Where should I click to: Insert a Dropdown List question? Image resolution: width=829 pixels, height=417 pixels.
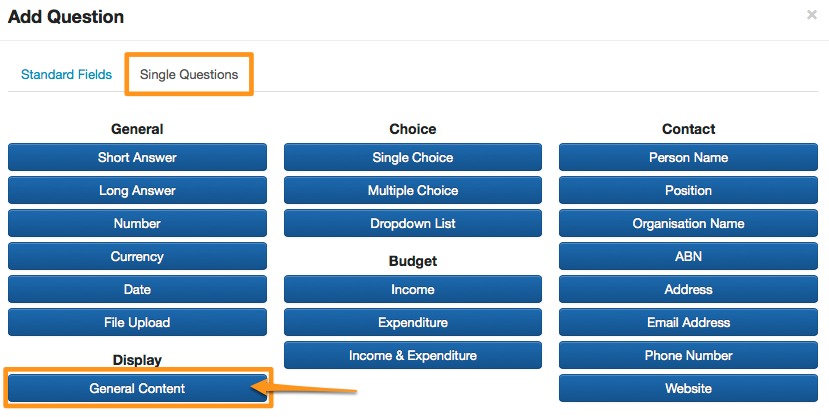coord(412,223)
